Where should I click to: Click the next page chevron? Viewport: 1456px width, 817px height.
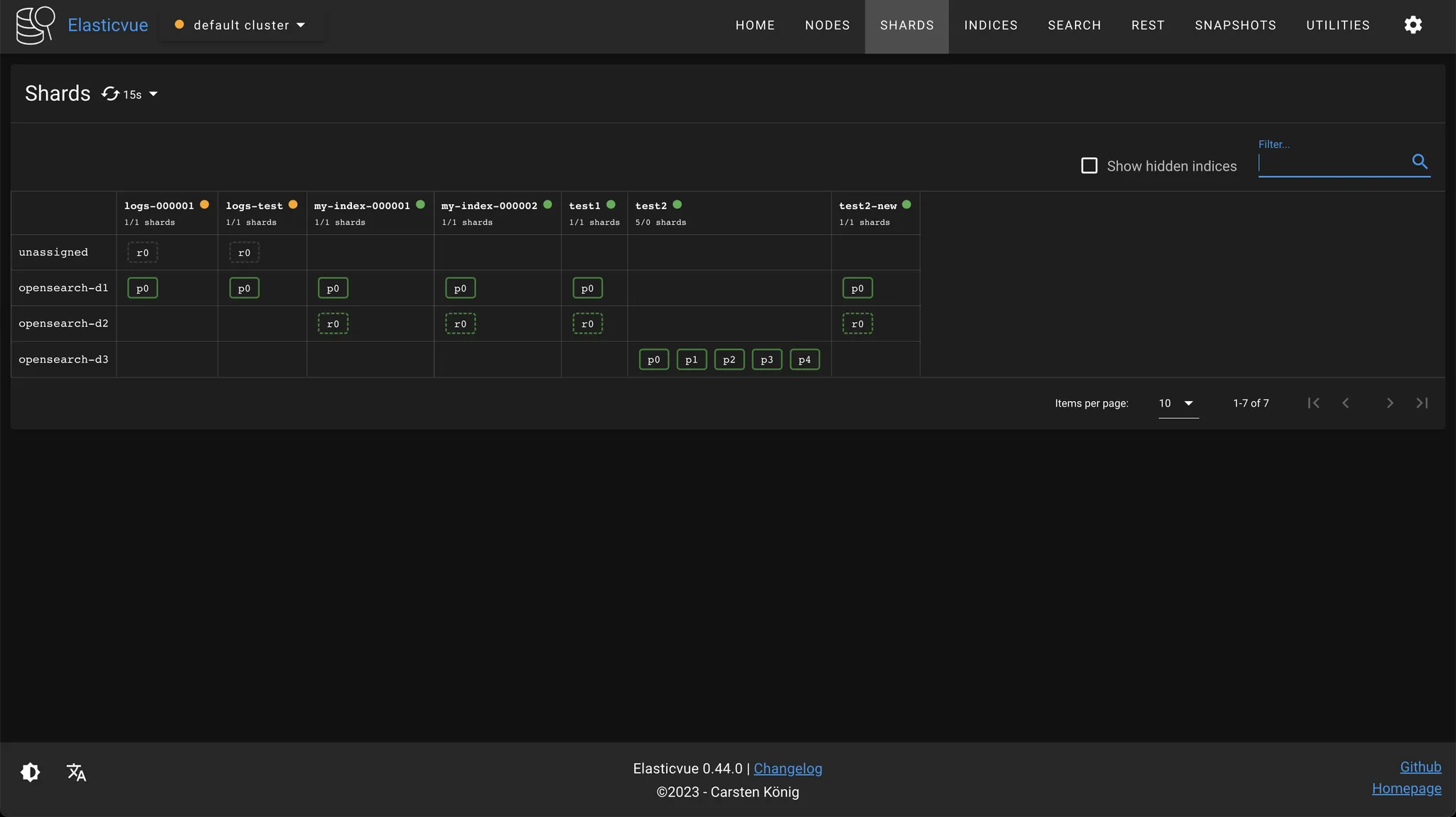pyautogui.click(x=1390, y=403)
